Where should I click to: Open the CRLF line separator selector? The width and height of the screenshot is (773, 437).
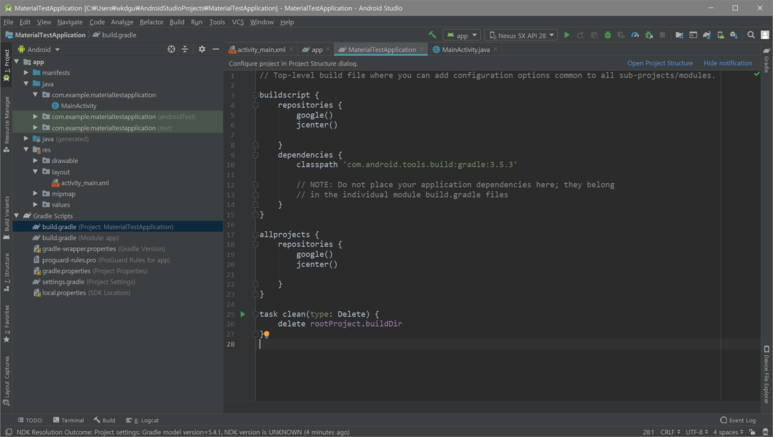click(670, 432)
